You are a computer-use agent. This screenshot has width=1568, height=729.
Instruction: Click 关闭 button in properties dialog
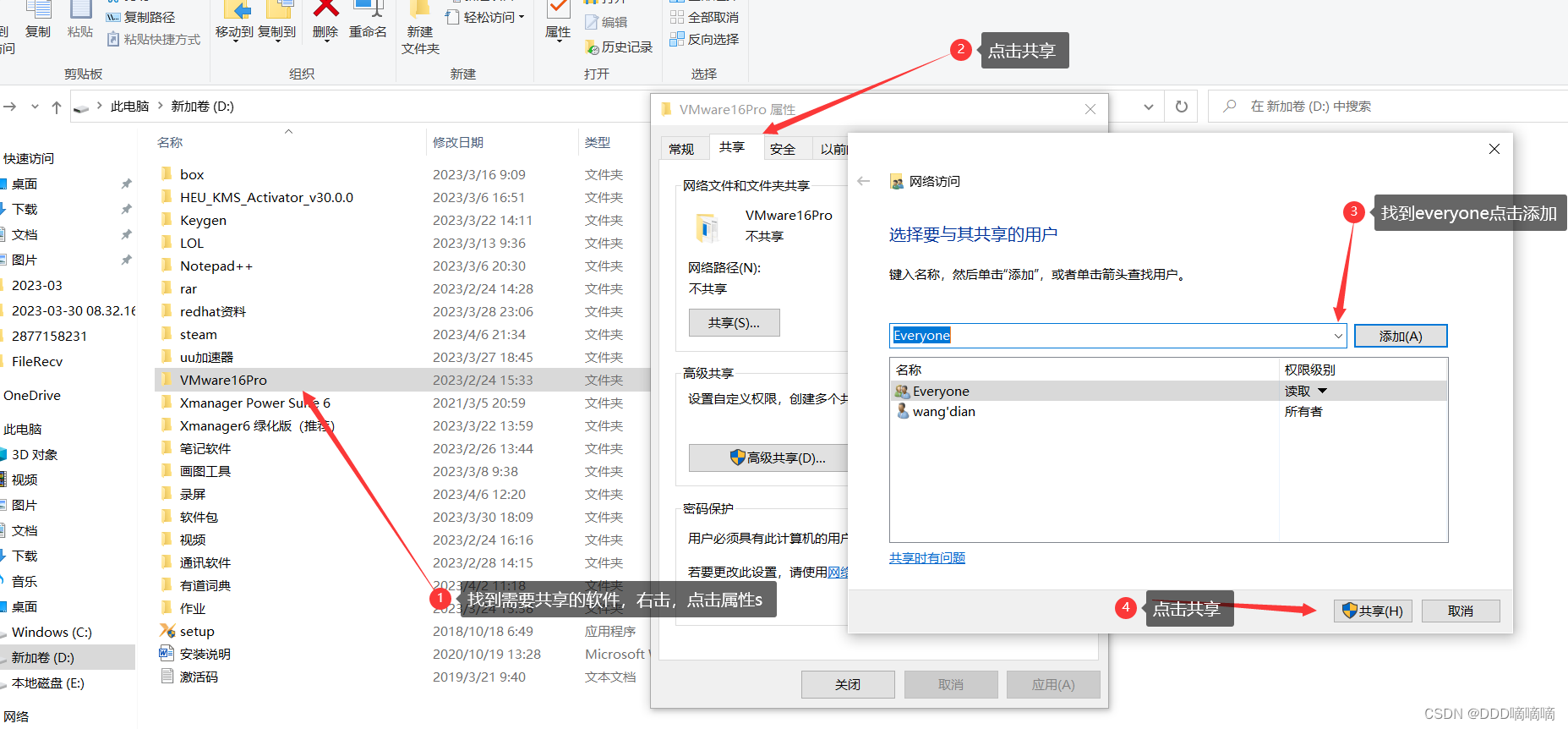coord(848,684)
